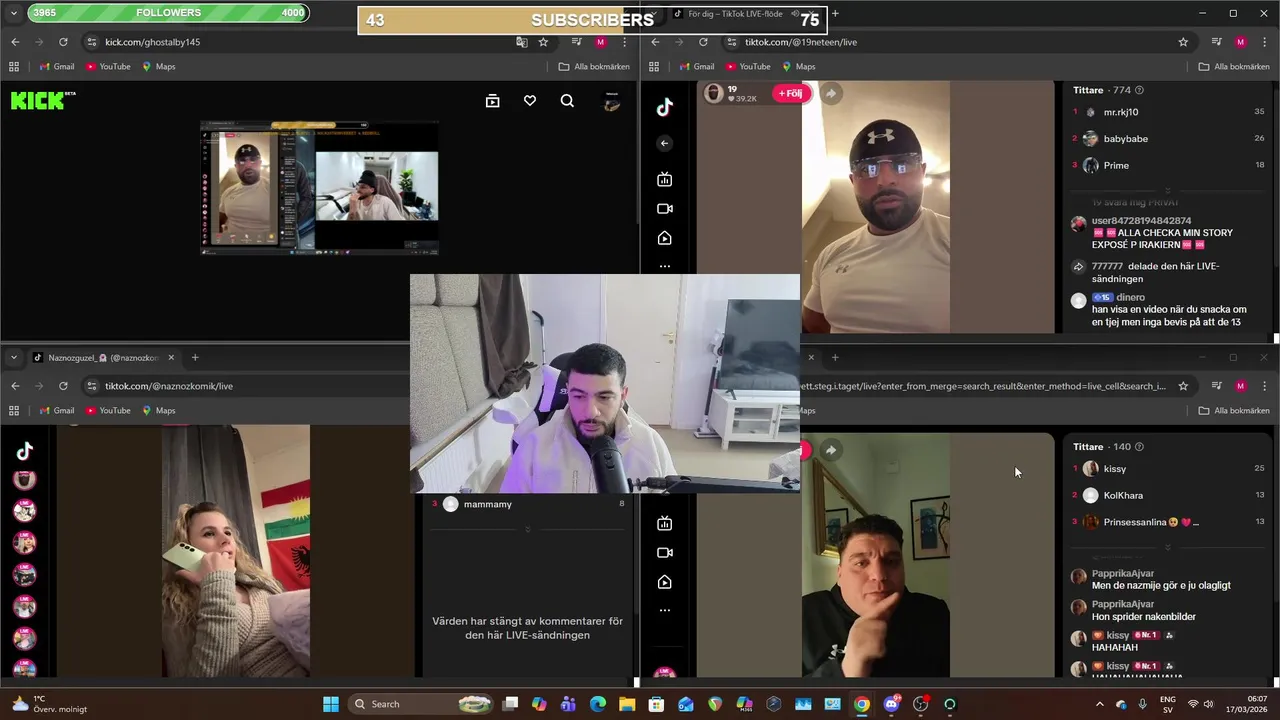Viewport: 1280px width, 720px height.
Task: Bookmark the Kick page with the star
Action: 543,42
